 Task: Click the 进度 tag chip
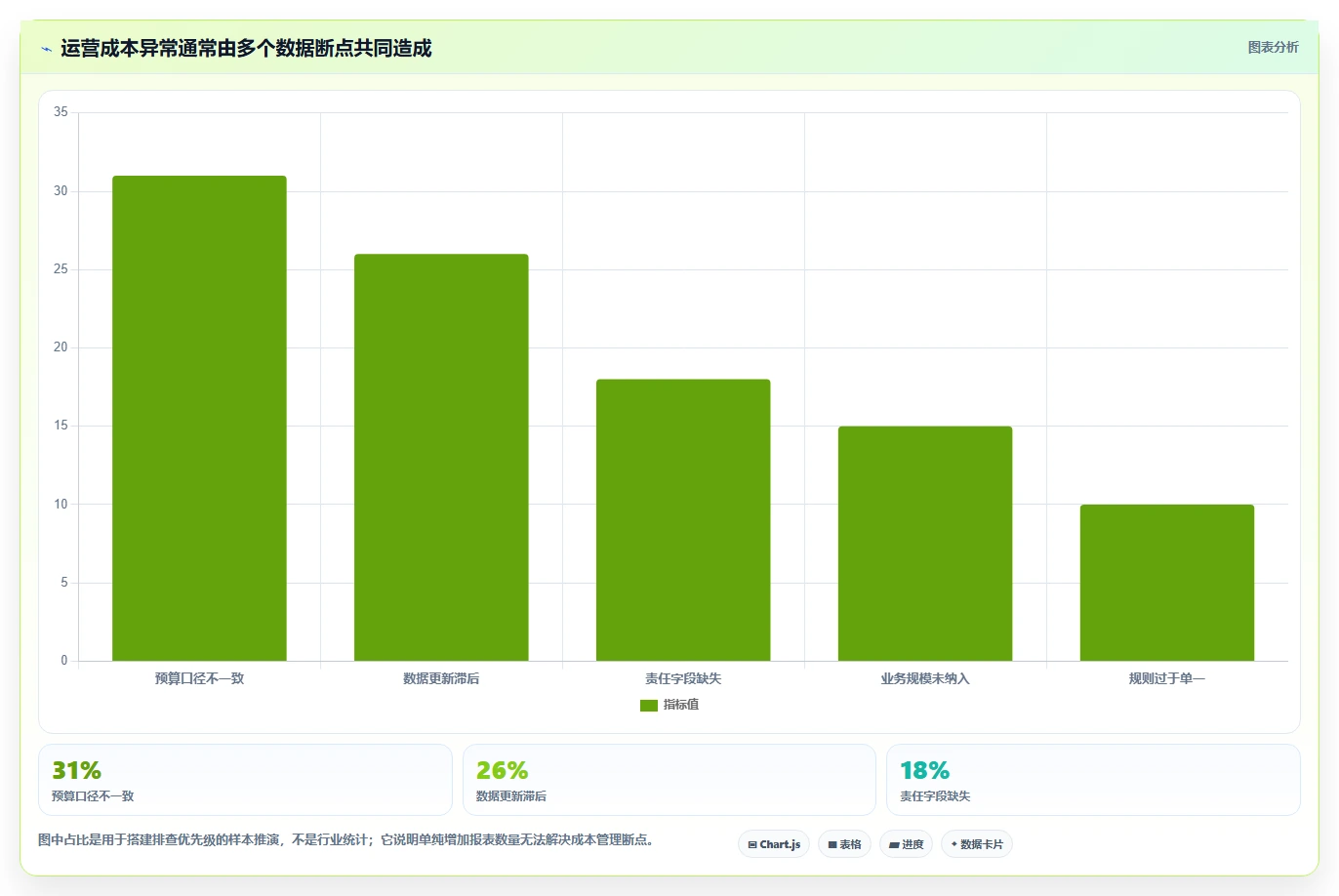tap(906, 844)
